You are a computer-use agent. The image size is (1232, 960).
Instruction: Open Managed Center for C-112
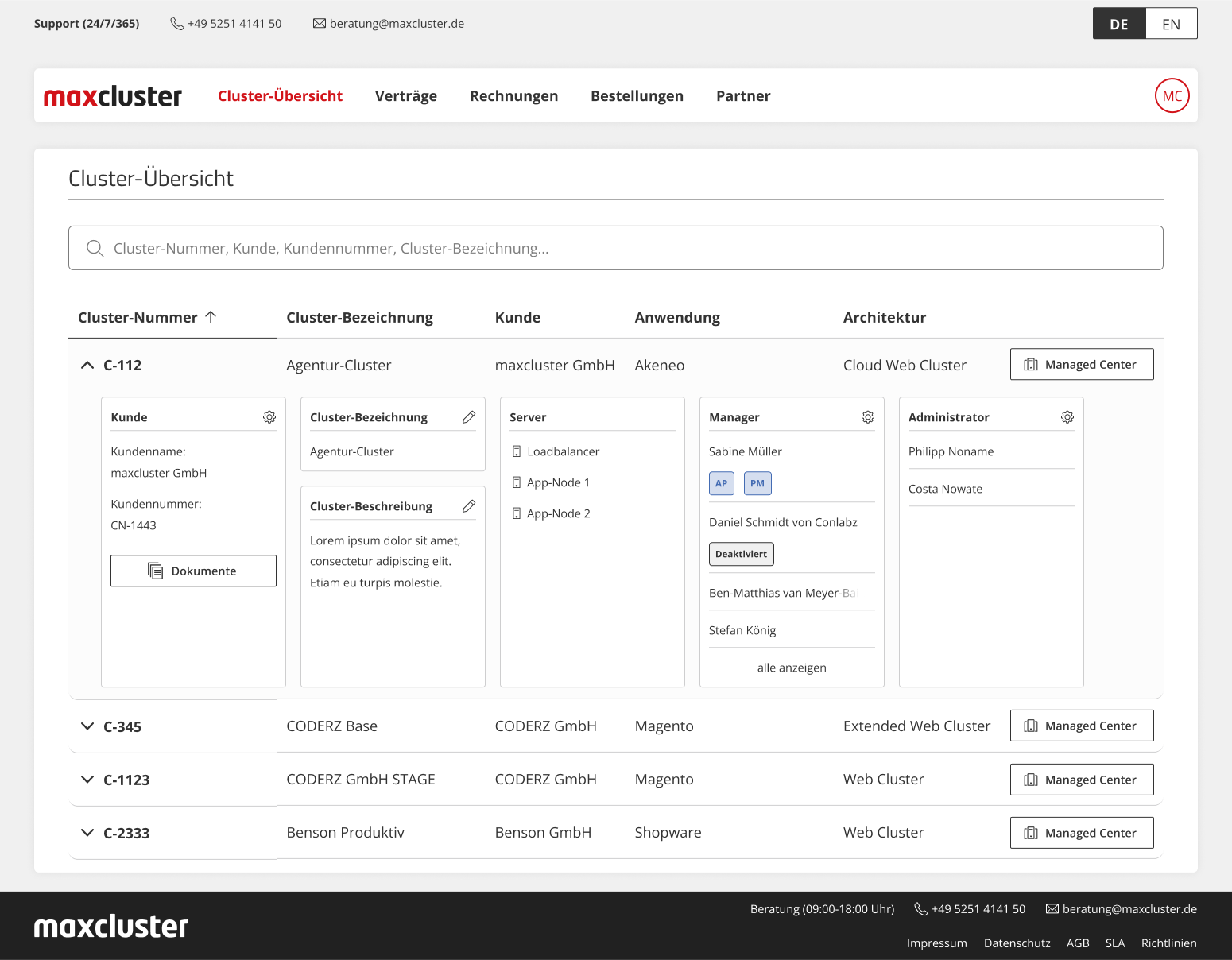pyautogui.click(x=1082, y=364)
